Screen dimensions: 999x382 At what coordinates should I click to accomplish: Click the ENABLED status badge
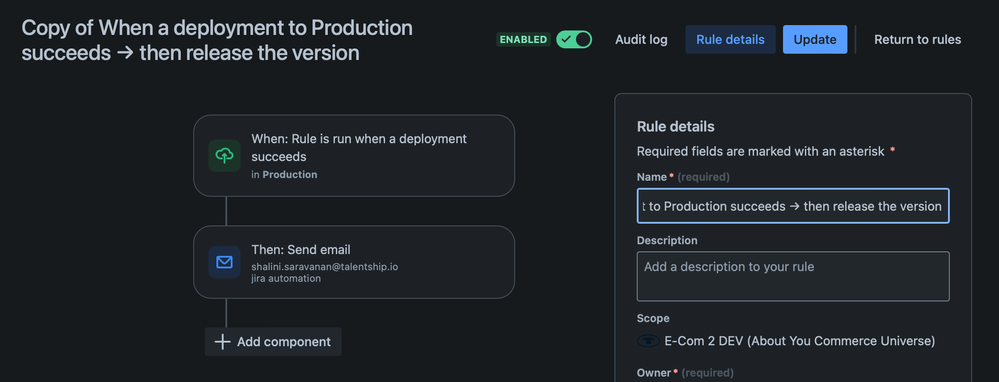[523, 39]
